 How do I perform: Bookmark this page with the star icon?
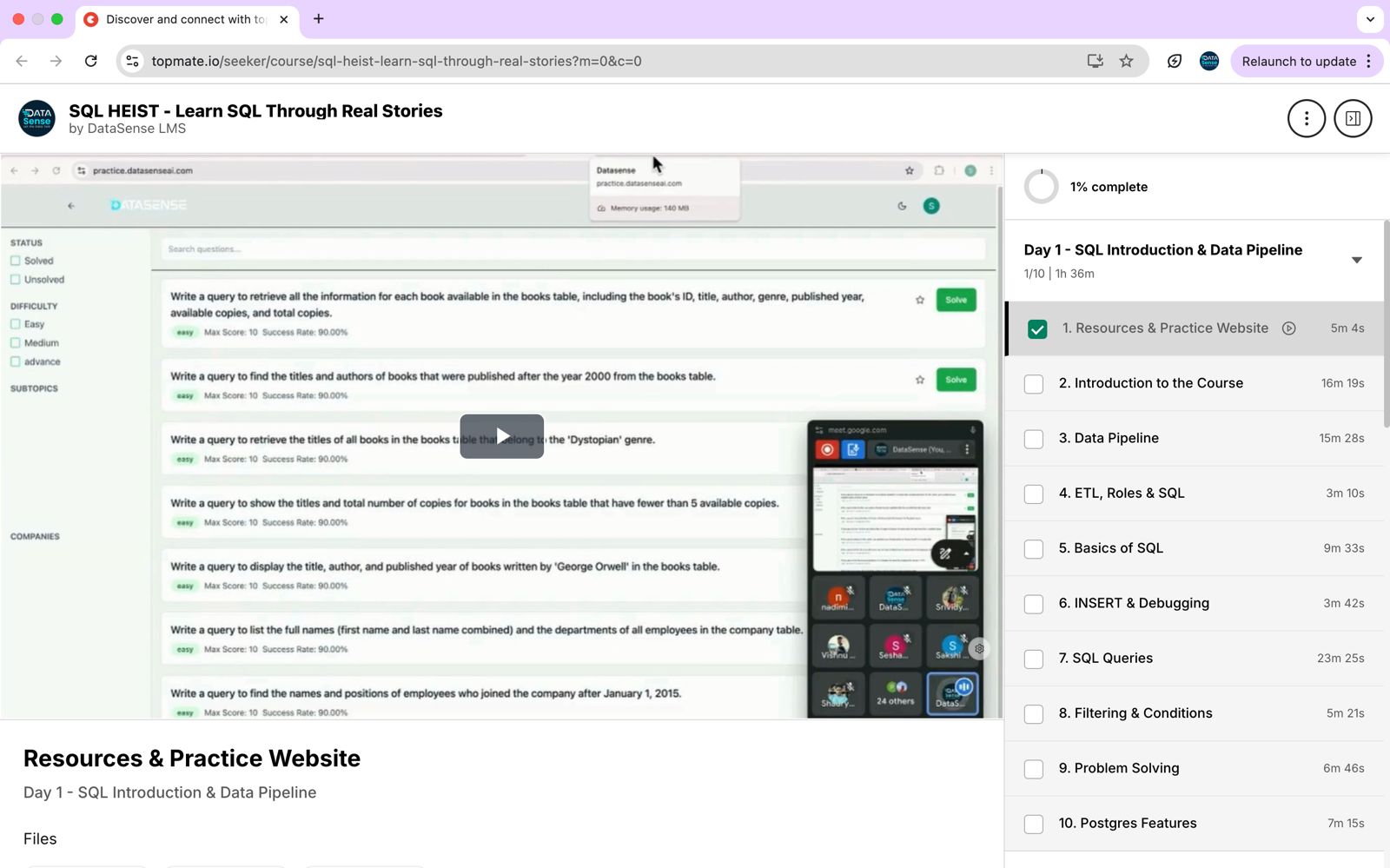(1126, 61)
